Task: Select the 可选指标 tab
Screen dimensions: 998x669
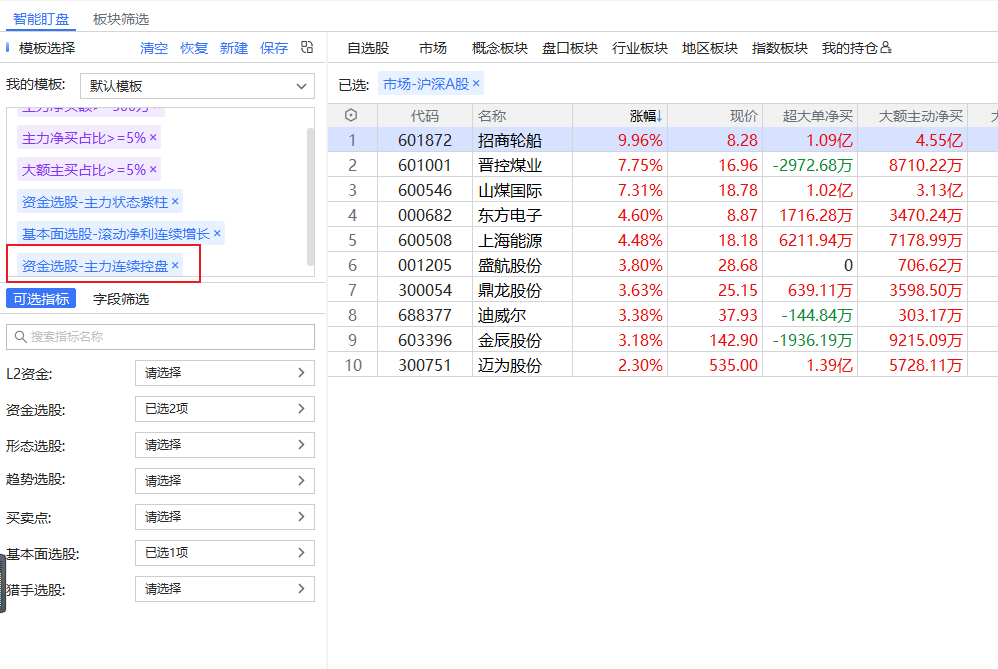Action: click(41, 299)
